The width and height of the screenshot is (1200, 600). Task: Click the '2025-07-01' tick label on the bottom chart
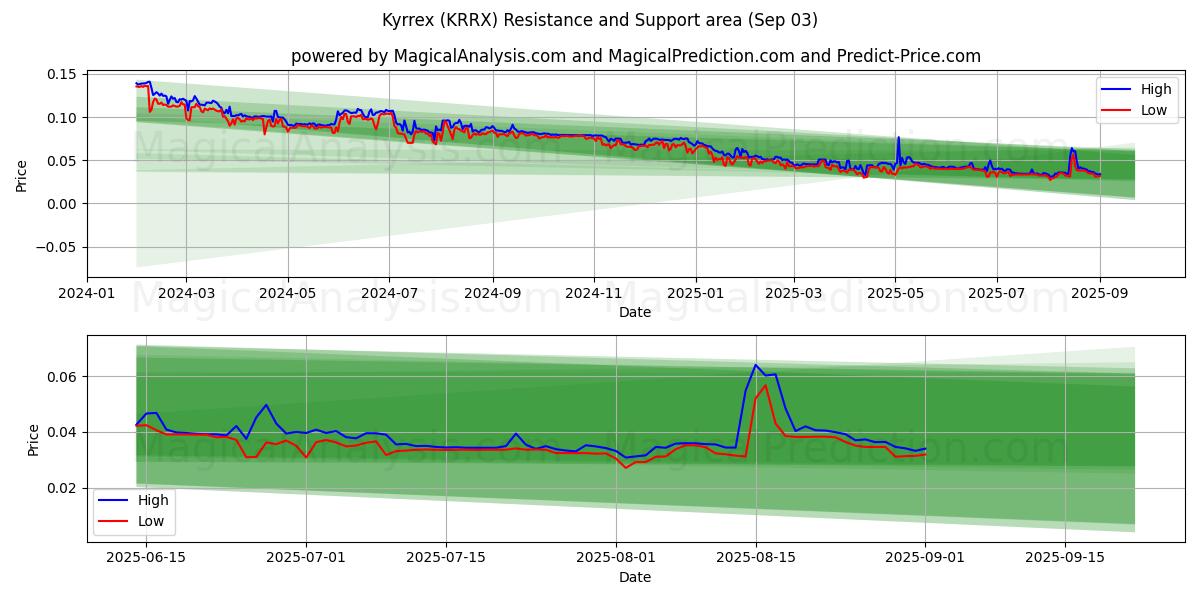(x=306, y=558)
